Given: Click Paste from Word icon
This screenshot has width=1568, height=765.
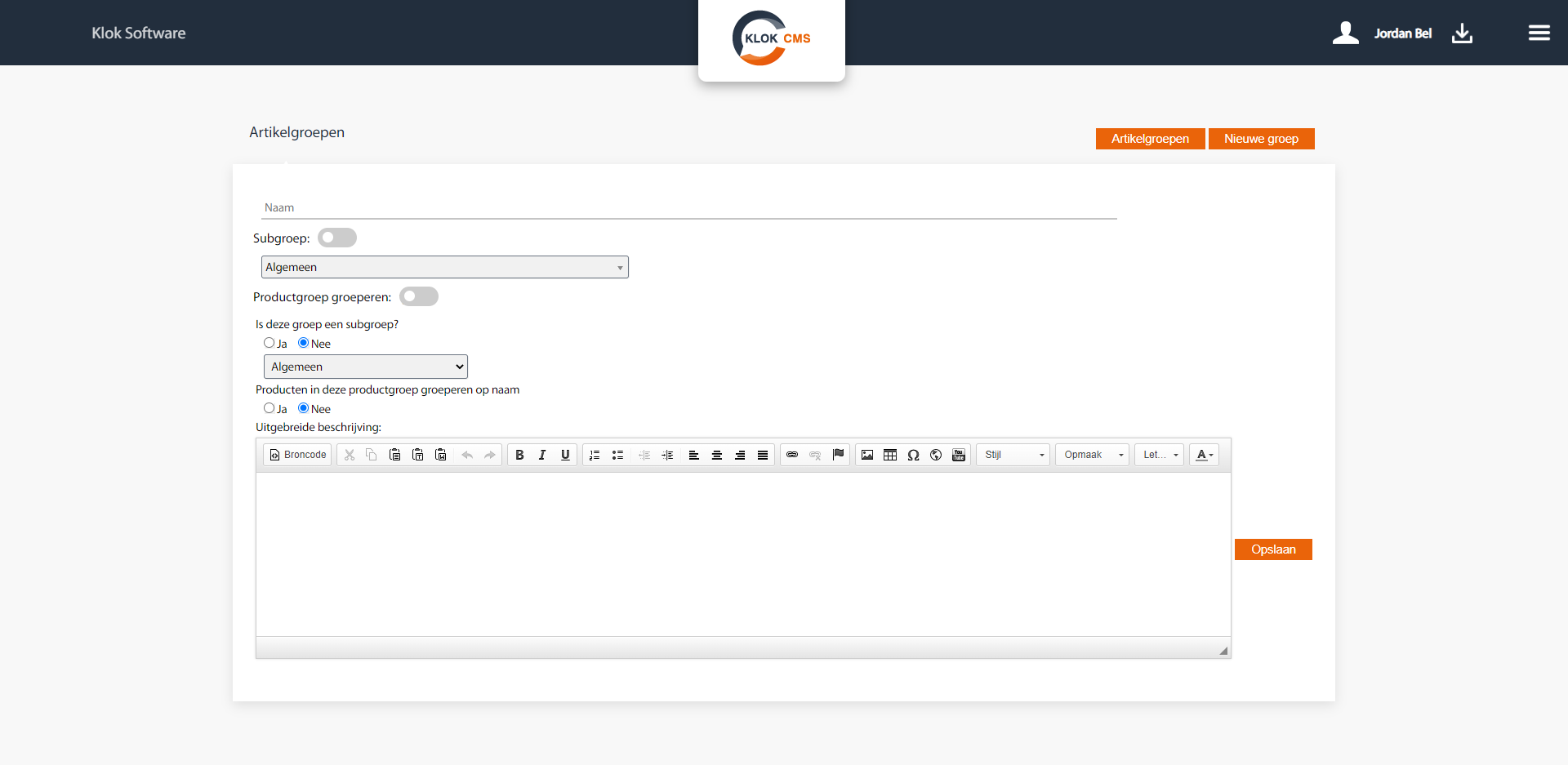Looking at the screenshot, I should pos(440,455).
